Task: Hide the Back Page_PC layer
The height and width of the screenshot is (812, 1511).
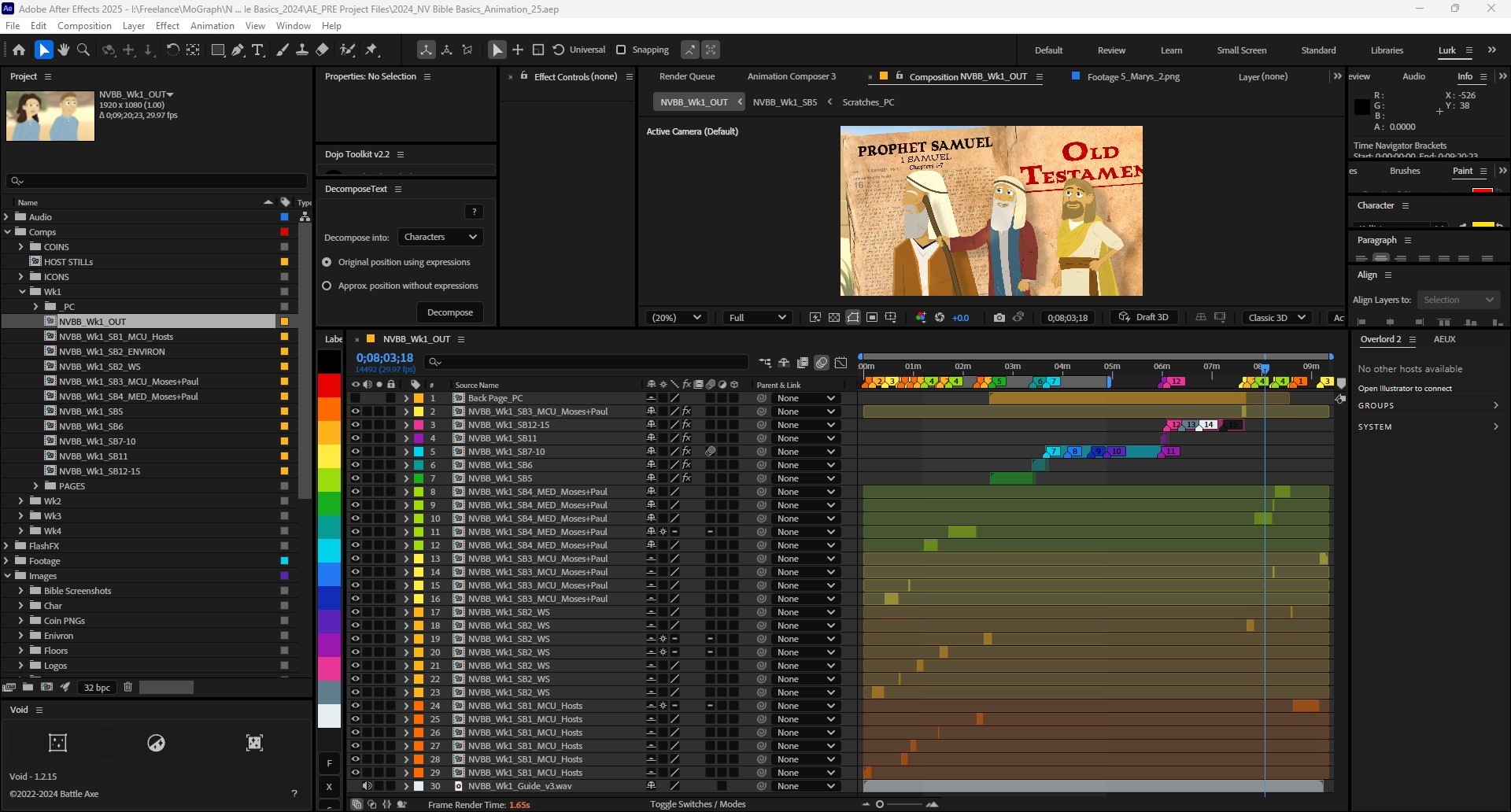Action: 356,398
